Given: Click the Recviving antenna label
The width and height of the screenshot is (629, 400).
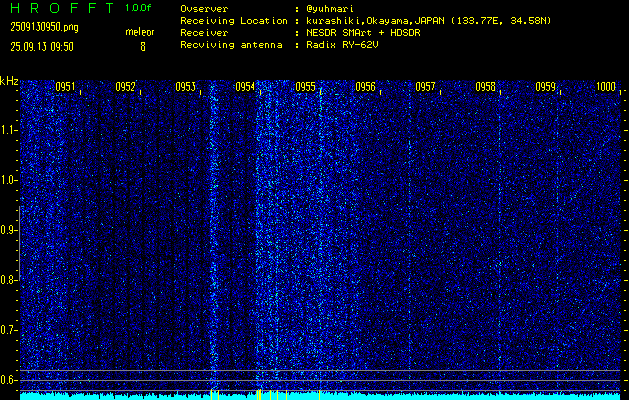Looking at the screenshot, I should 231,45.
